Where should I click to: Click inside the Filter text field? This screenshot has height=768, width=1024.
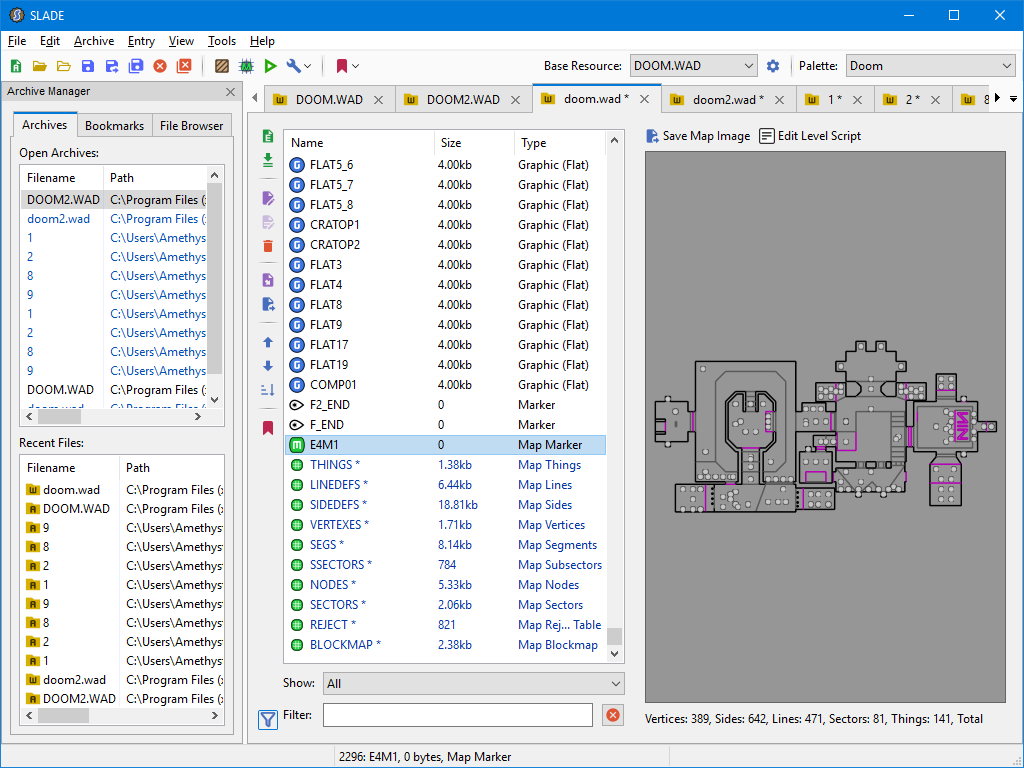coord(458,715)
